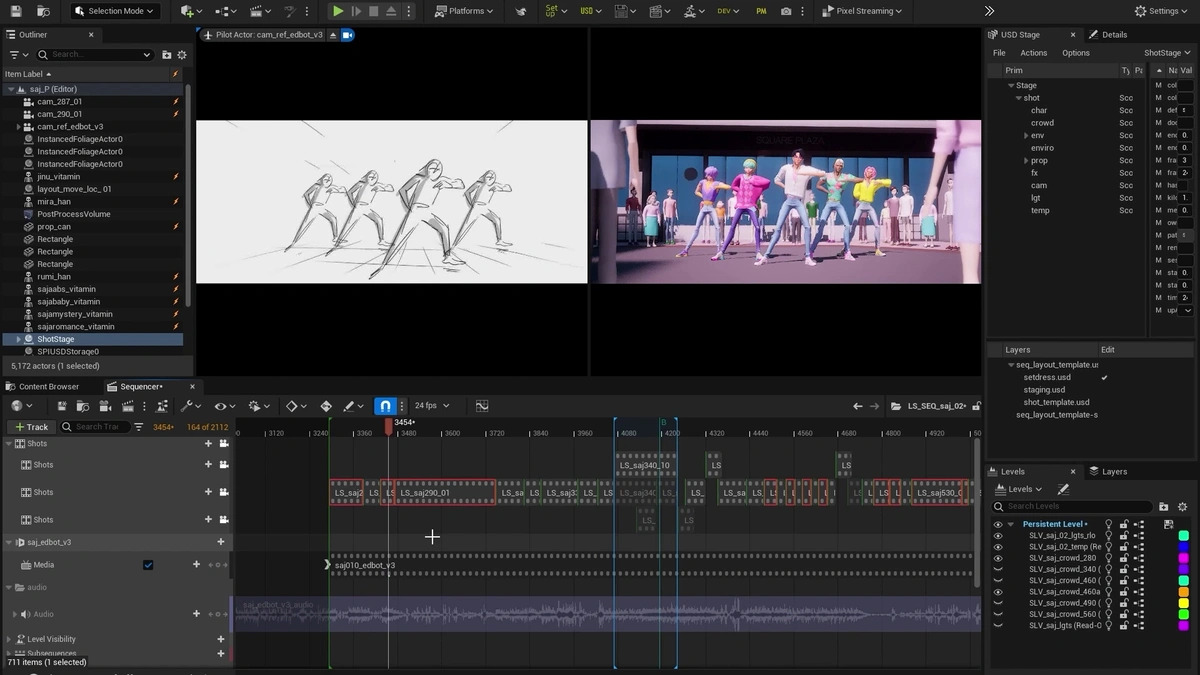Click the orange color swatch for SLV_saj_crowd_460a
This screenshot has width=1200, height=675.
point(1183,591)
